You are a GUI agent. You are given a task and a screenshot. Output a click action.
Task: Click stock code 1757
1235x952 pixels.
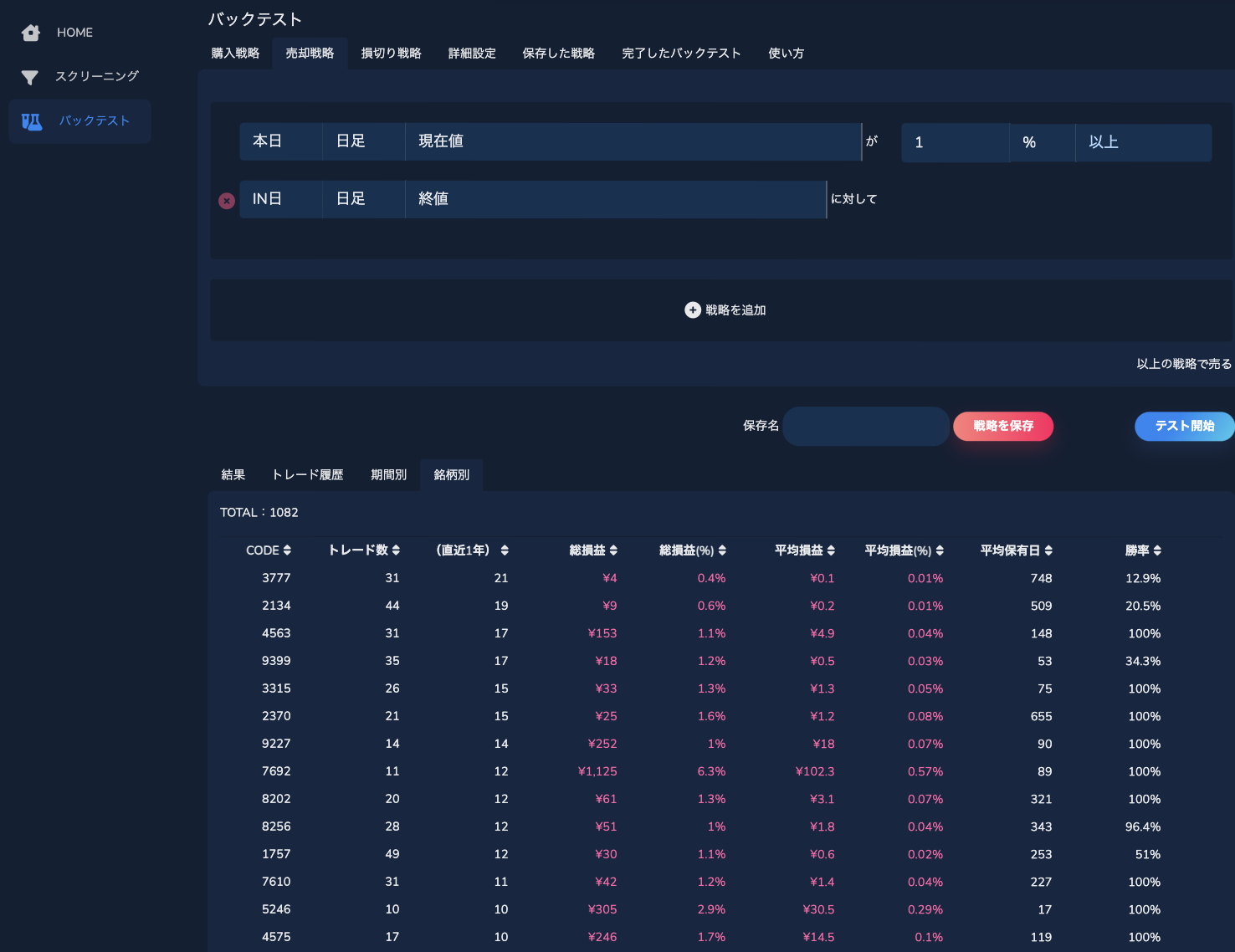276,854
